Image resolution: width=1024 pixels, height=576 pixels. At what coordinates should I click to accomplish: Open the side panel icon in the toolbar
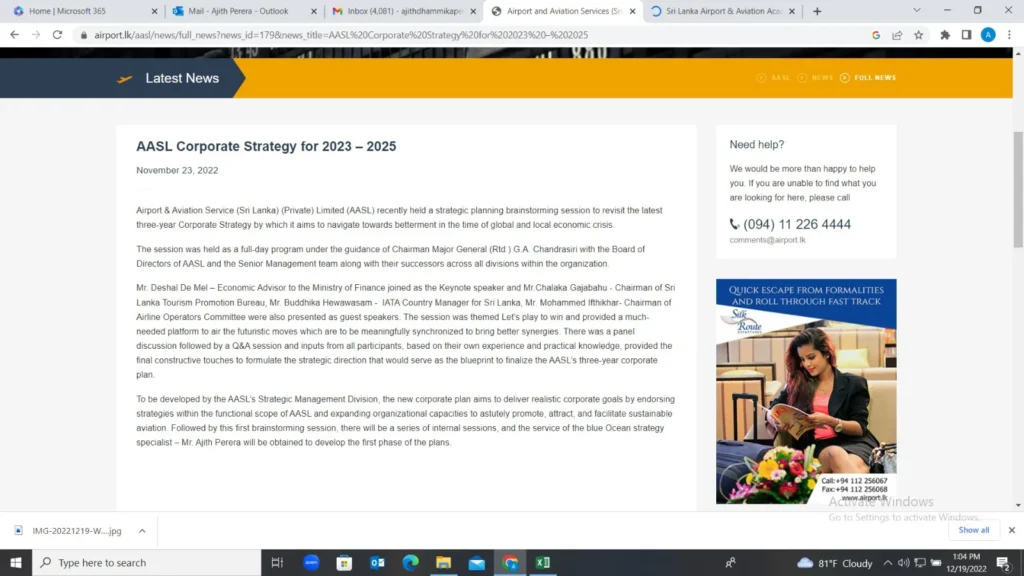966,34
